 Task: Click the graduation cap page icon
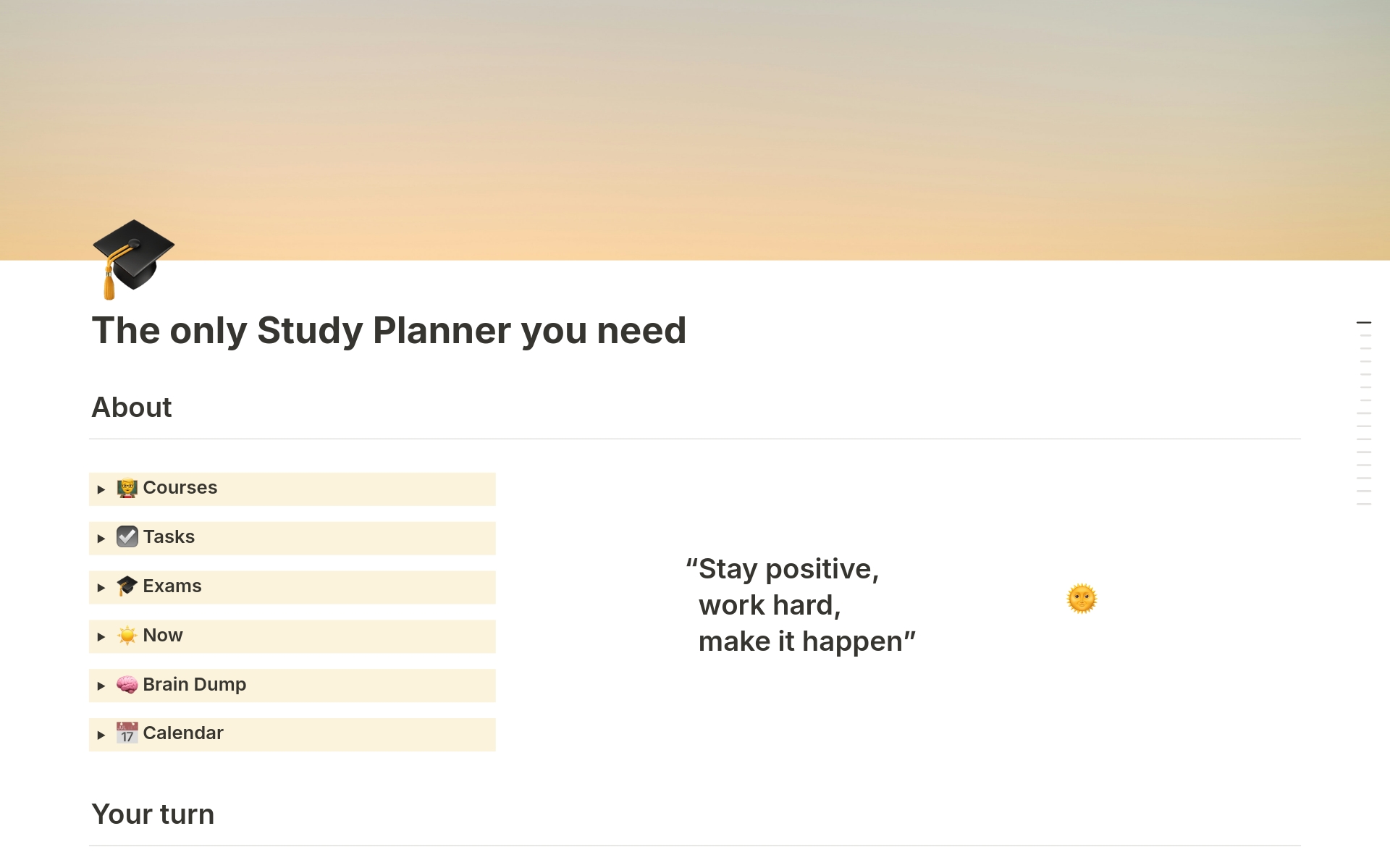click(x=134, y=259)
